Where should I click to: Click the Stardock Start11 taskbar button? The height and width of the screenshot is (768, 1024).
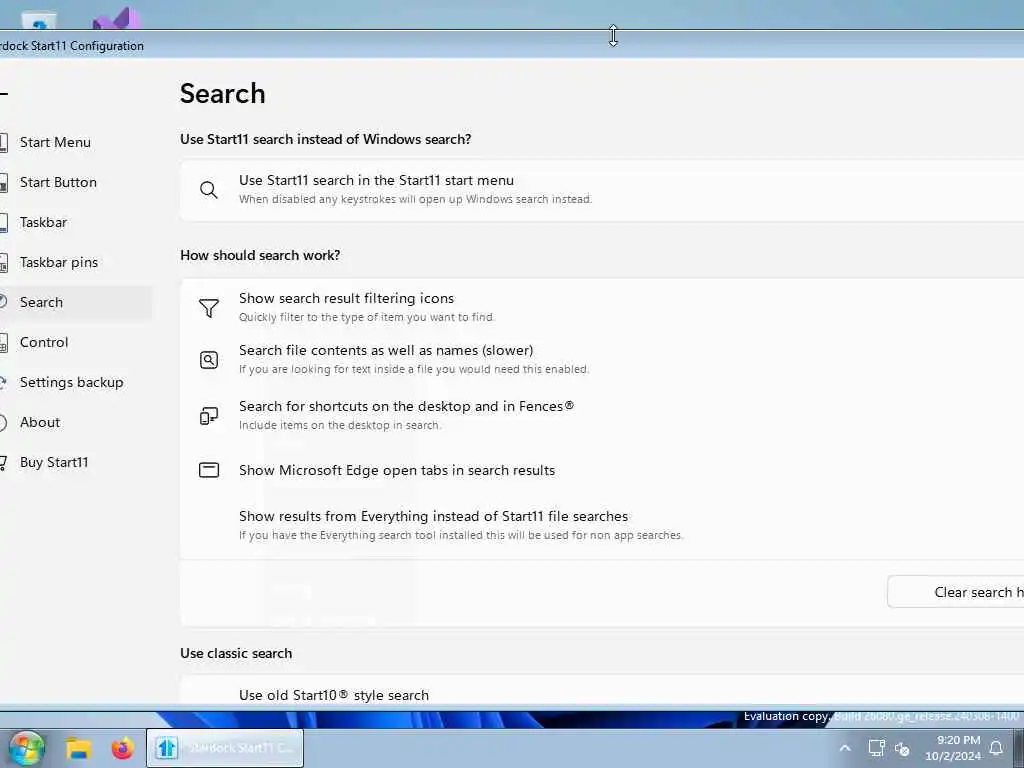(225, 748)
